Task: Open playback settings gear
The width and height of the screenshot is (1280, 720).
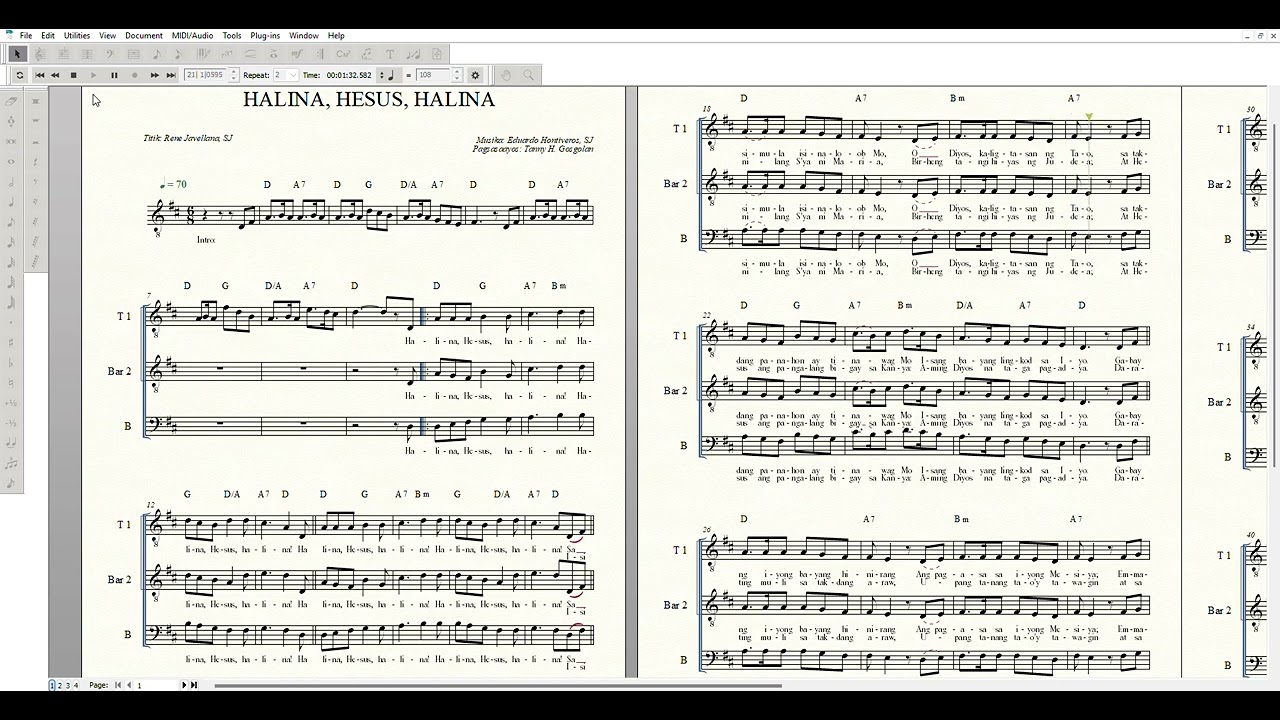Action: (475, 75)
